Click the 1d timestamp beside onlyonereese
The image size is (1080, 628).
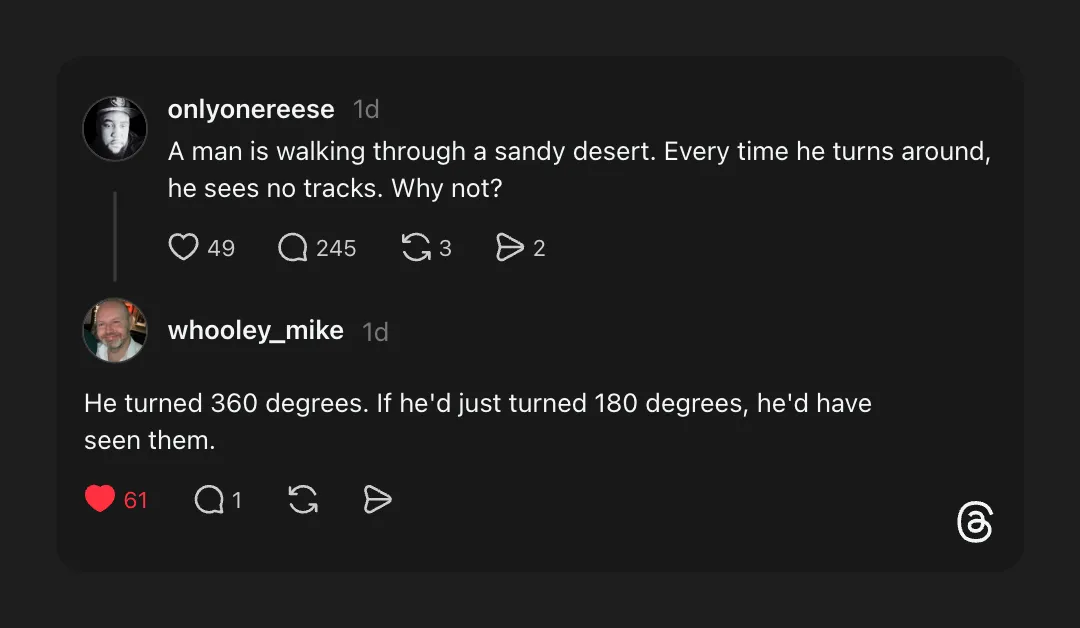[367, 109]
